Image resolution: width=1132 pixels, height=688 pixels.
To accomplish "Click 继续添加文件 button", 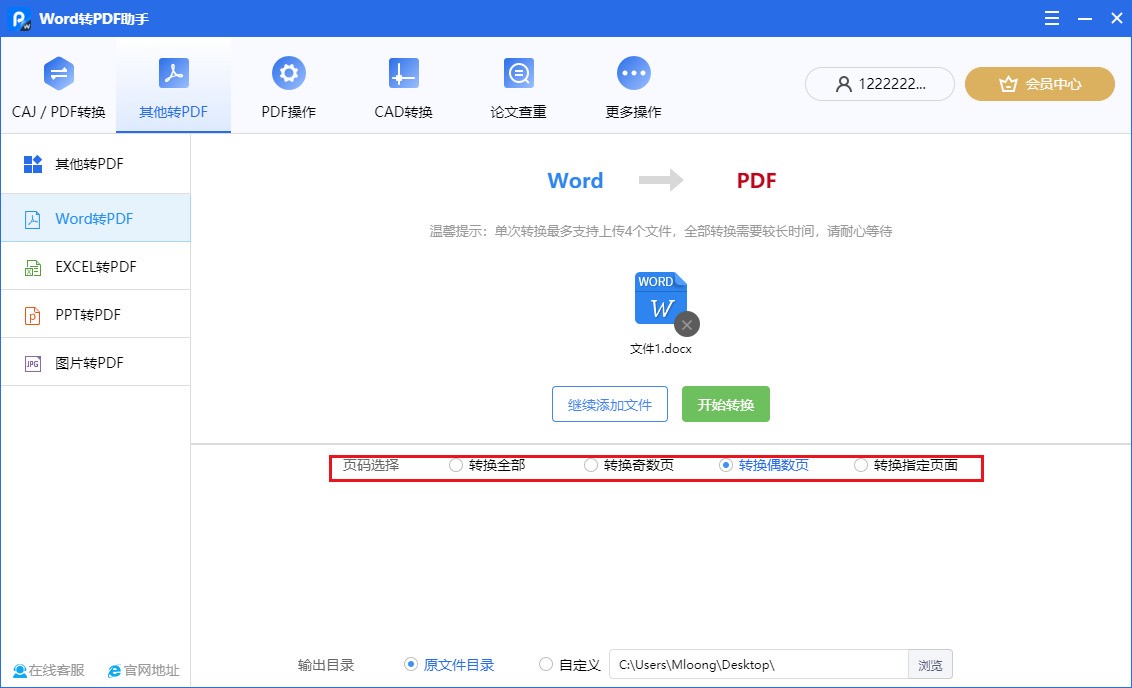I will click(610, 404).
